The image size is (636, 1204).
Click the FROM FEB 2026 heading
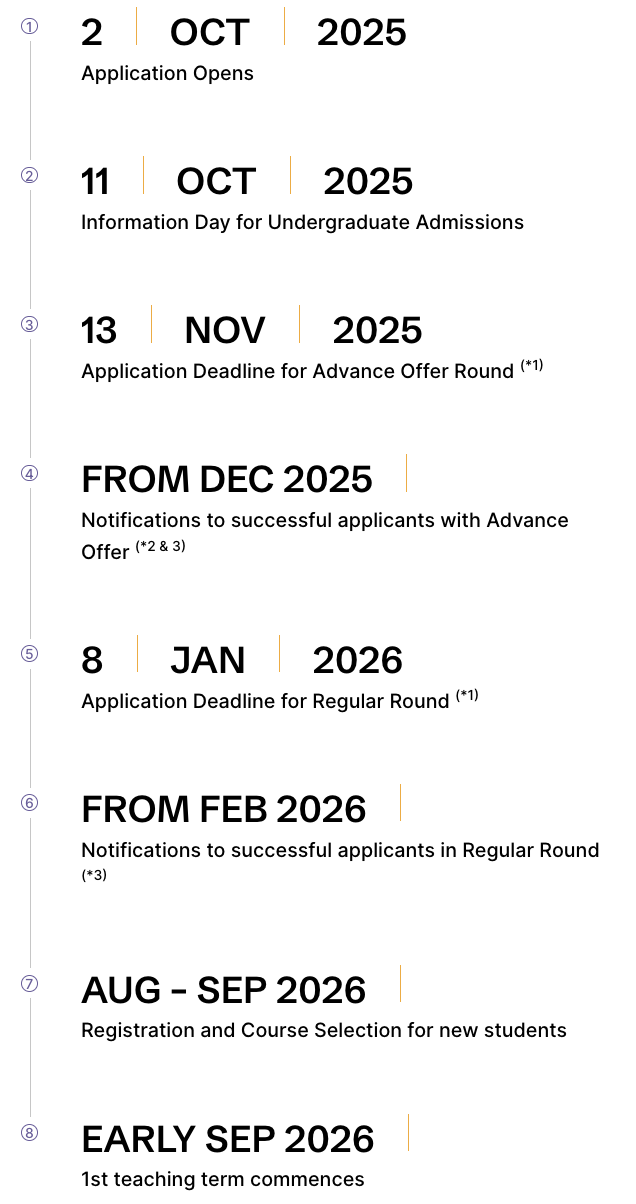224,809
